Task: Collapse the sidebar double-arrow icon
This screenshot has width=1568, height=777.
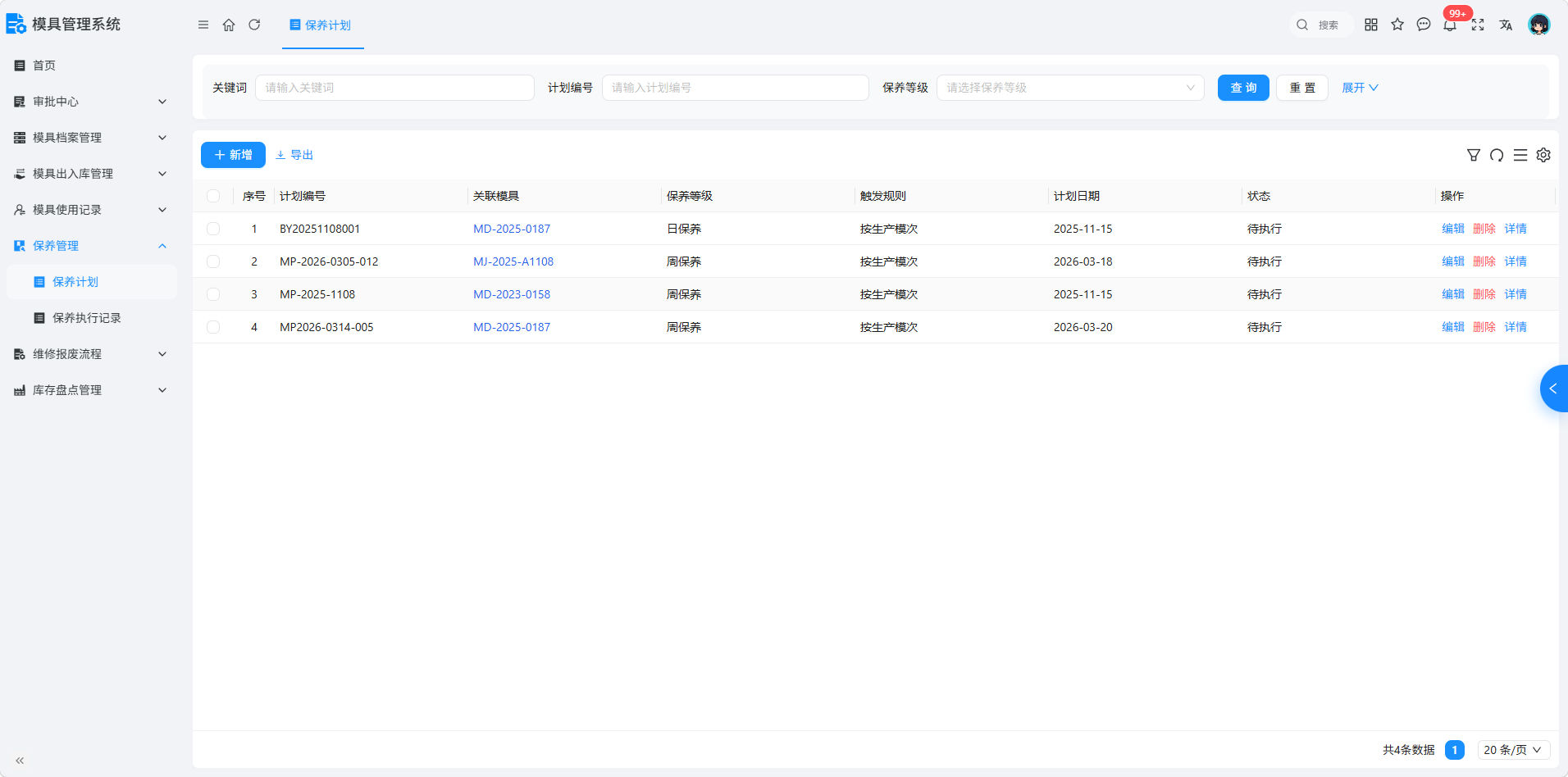Action: coord(20,761)
